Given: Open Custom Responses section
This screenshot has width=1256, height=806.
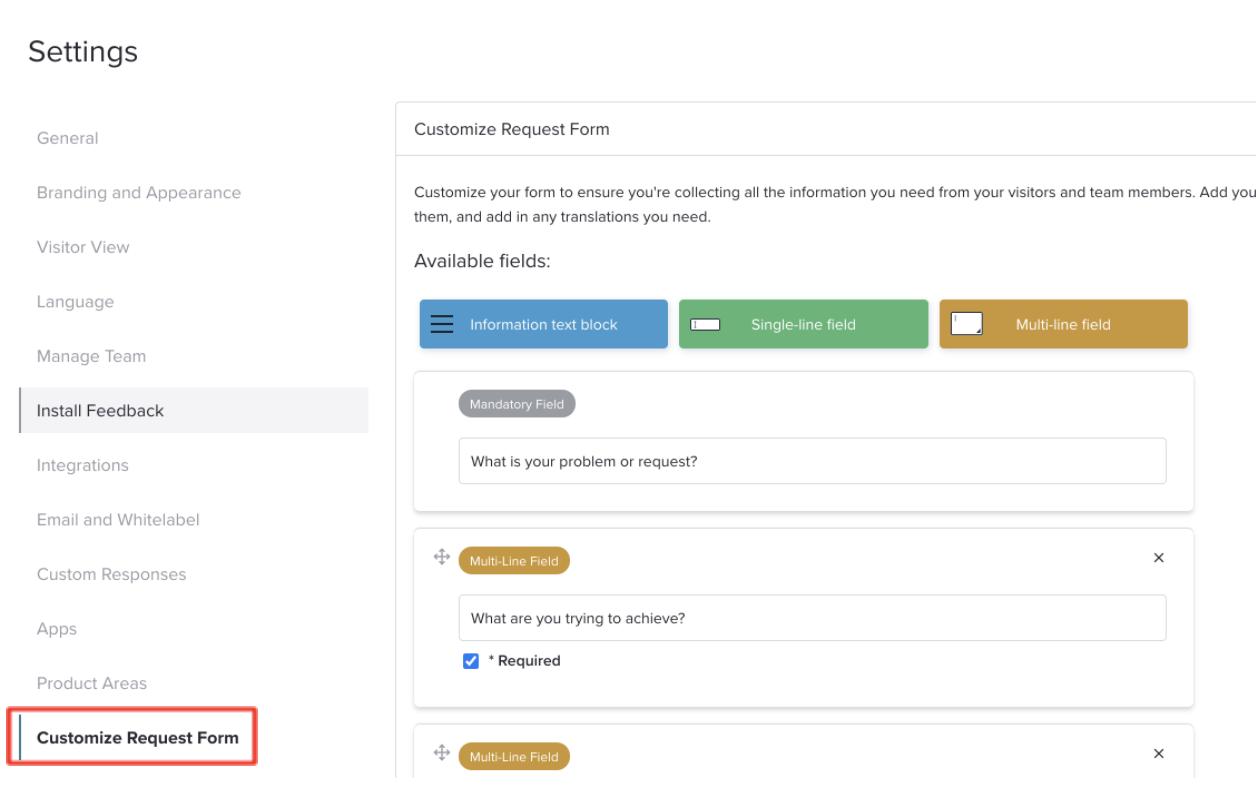Looking at the screenshot, I should [x=111, y=574].
